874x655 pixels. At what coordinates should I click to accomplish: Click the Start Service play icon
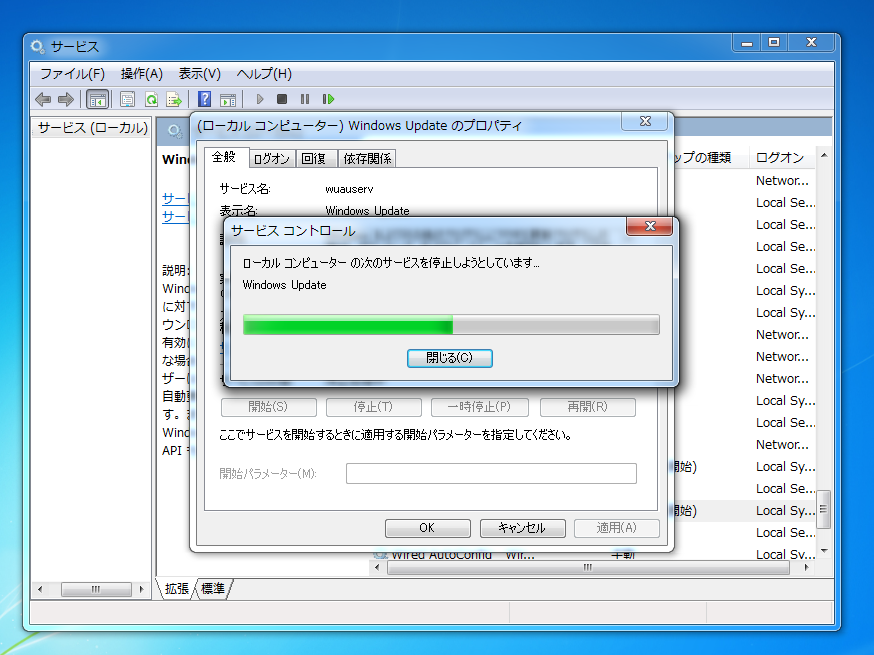pyautogui.click(x=260, y=99)
